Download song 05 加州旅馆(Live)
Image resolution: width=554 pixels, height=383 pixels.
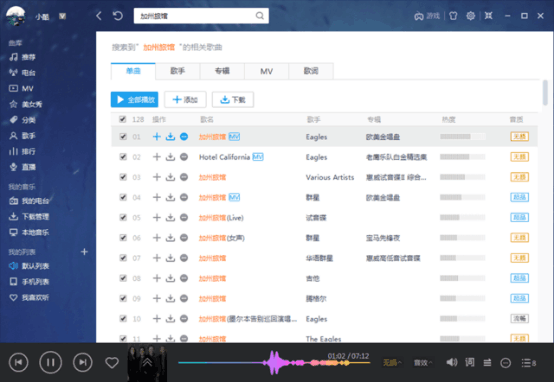coord(170,218)
